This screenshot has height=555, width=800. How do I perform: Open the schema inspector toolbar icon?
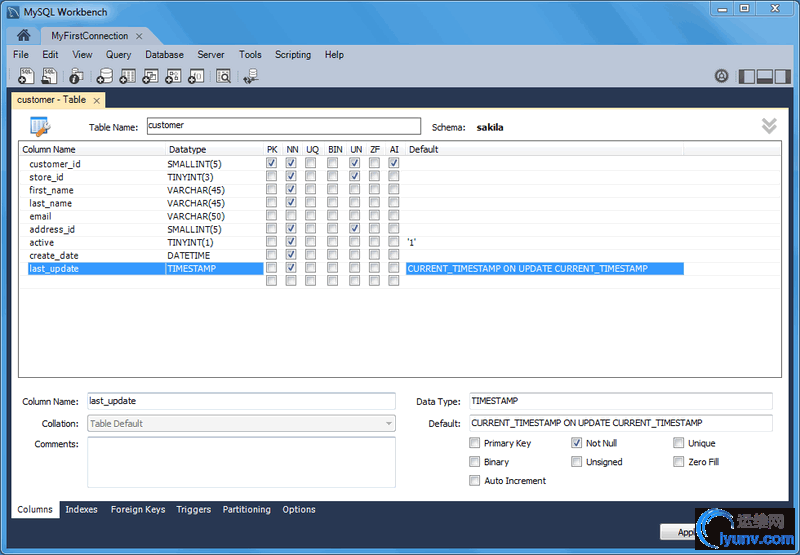pyautogui.click(x=76, y=76)
